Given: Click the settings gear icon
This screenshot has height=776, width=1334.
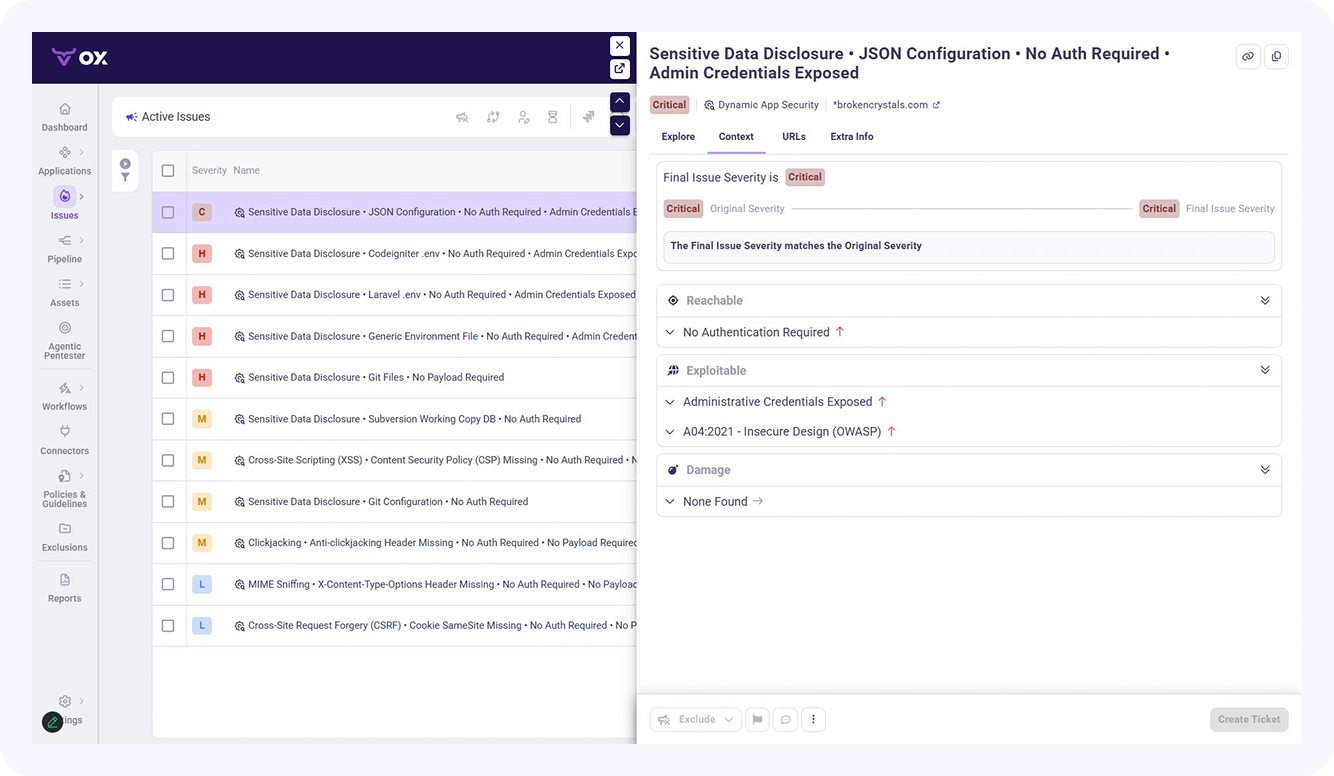Looking at the screenshot, I should (x=65, y=701).
